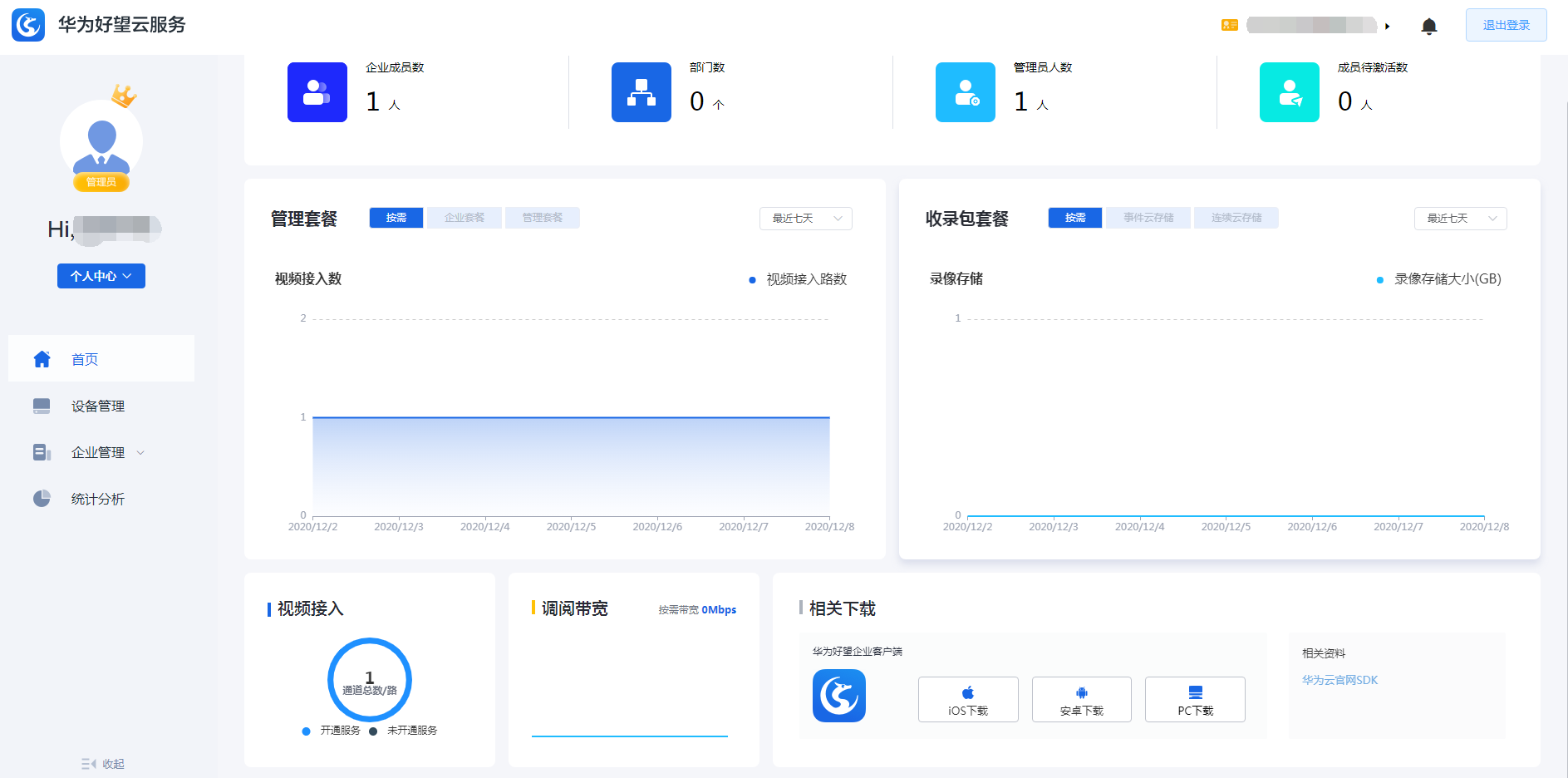Toggle the 录像存储大小(GB) legend series
Screen dimensions: 1568x778
(1439, 279)
